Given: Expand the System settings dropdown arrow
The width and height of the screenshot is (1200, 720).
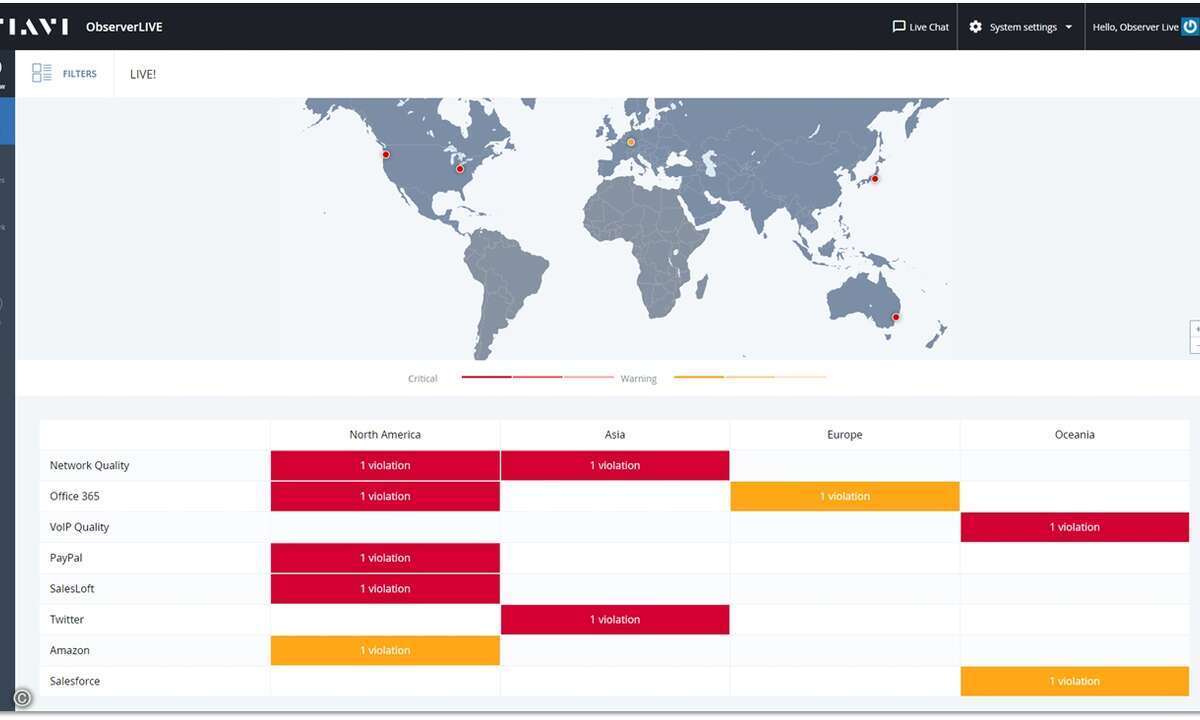Looking at the screenshot, I should 1069,27.
